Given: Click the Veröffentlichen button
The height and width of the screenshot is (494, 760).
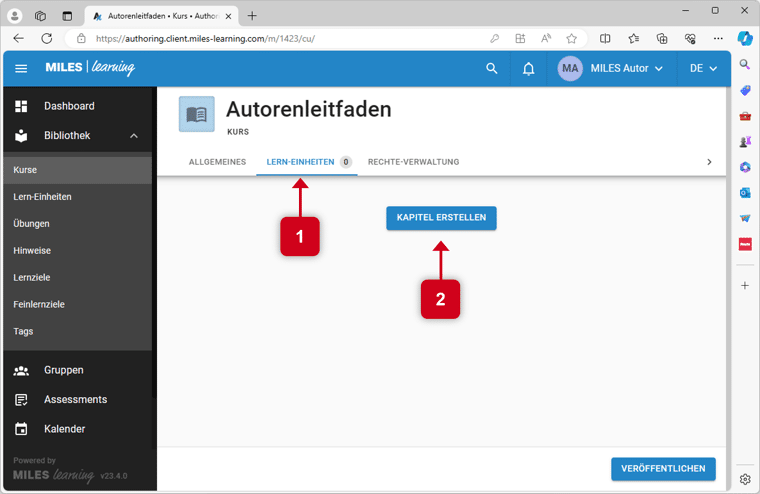Looking at the screenshot, I should point(663,469).
